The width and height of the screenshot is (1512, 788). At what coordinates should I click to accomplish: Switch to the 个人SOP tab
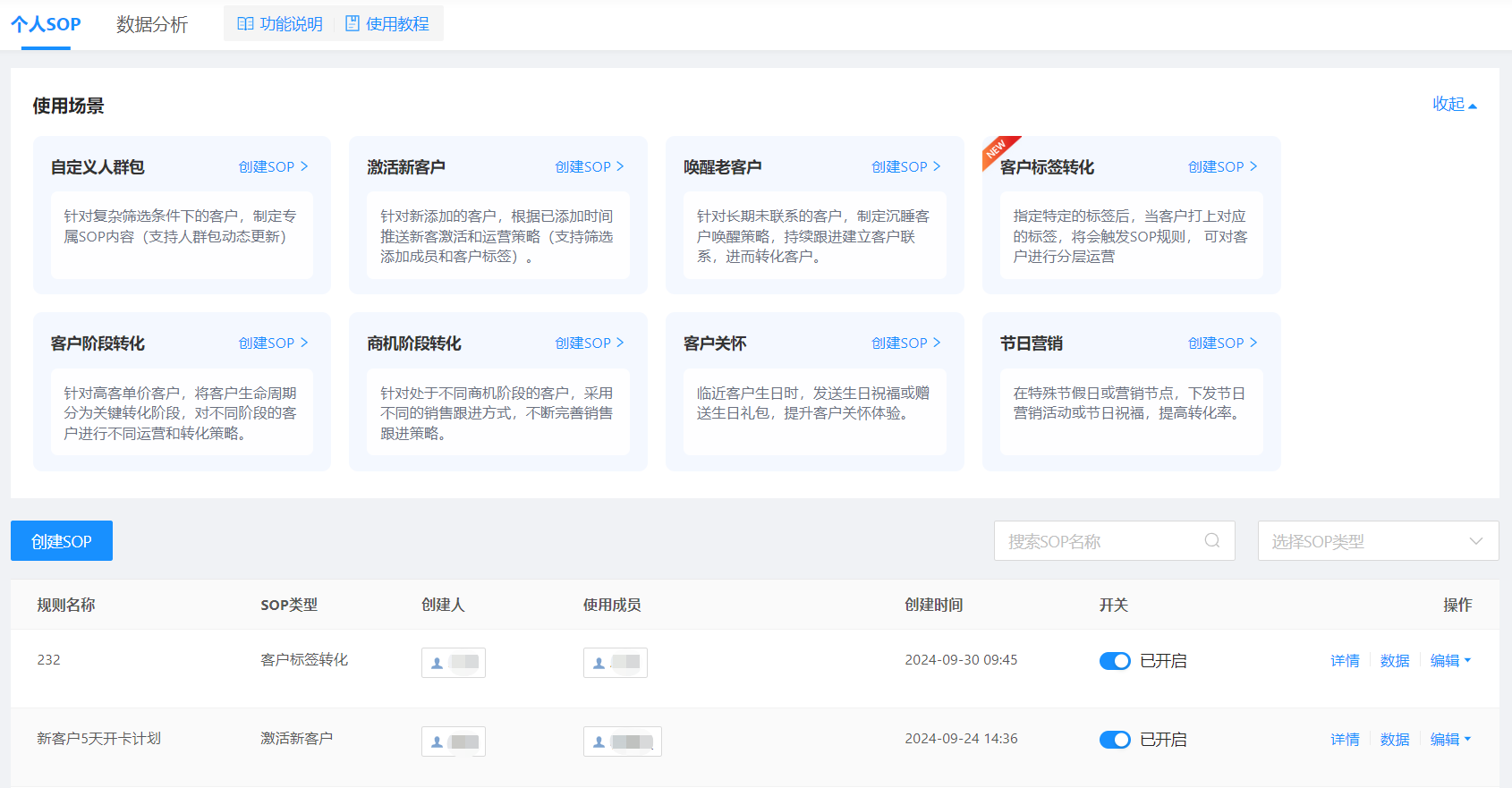tap(46, 24)
